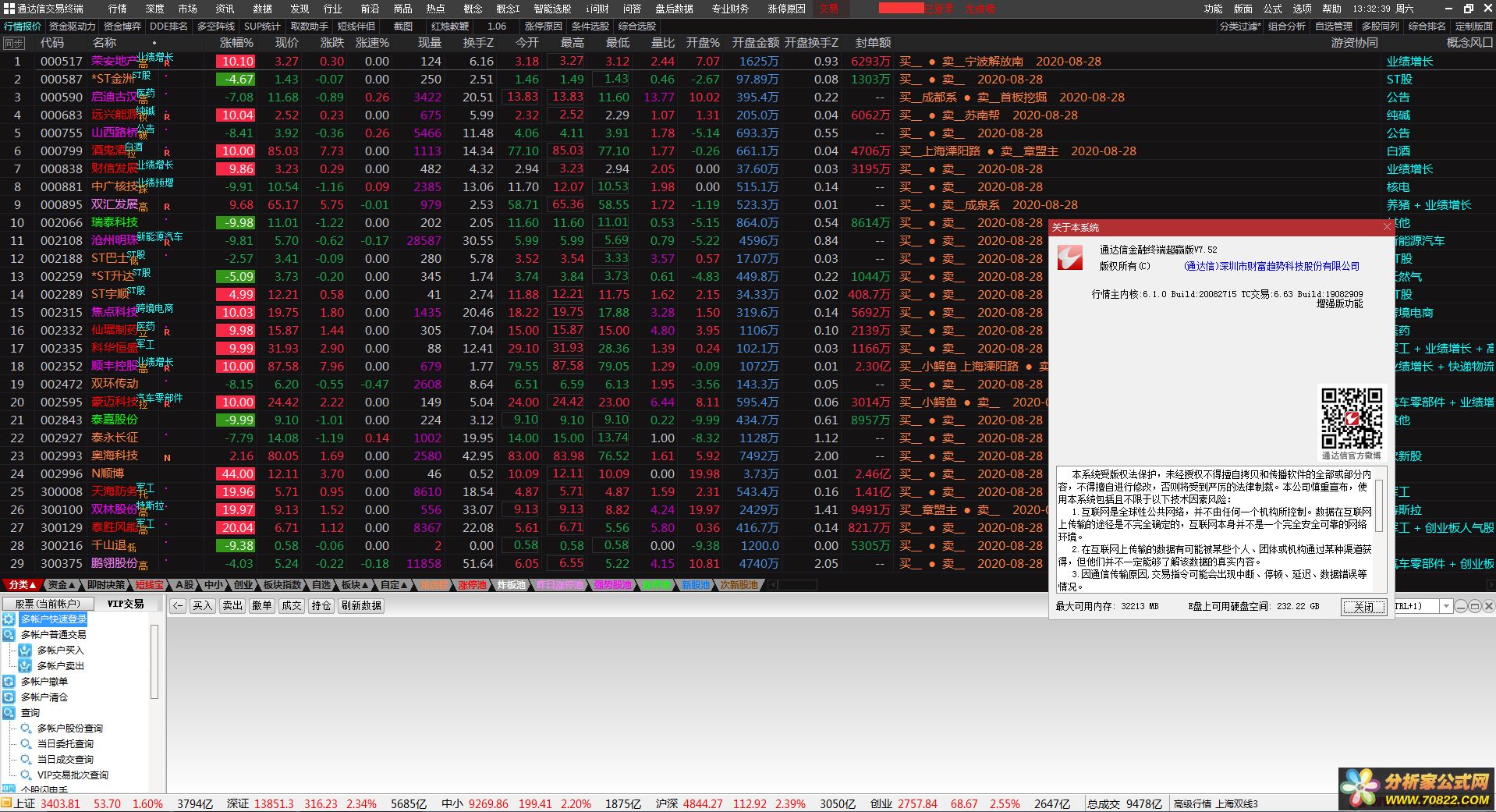Image resolution: width=1496 pixels, height=812 pixels.
Task: Select the 涨停池 bottom tab
Action: pos(473,584)
